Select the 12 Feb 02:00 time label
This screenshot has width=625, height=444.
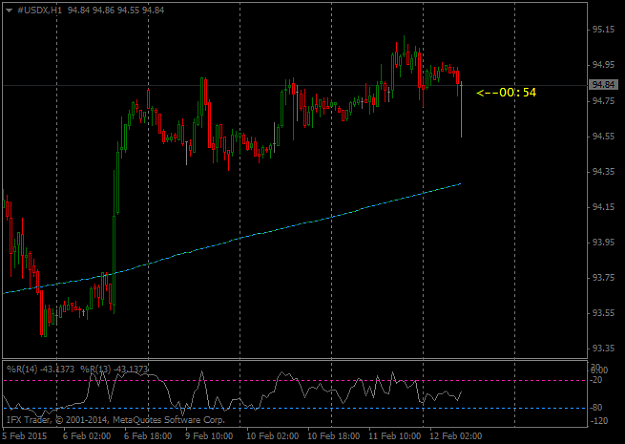(x=456, y=436)
